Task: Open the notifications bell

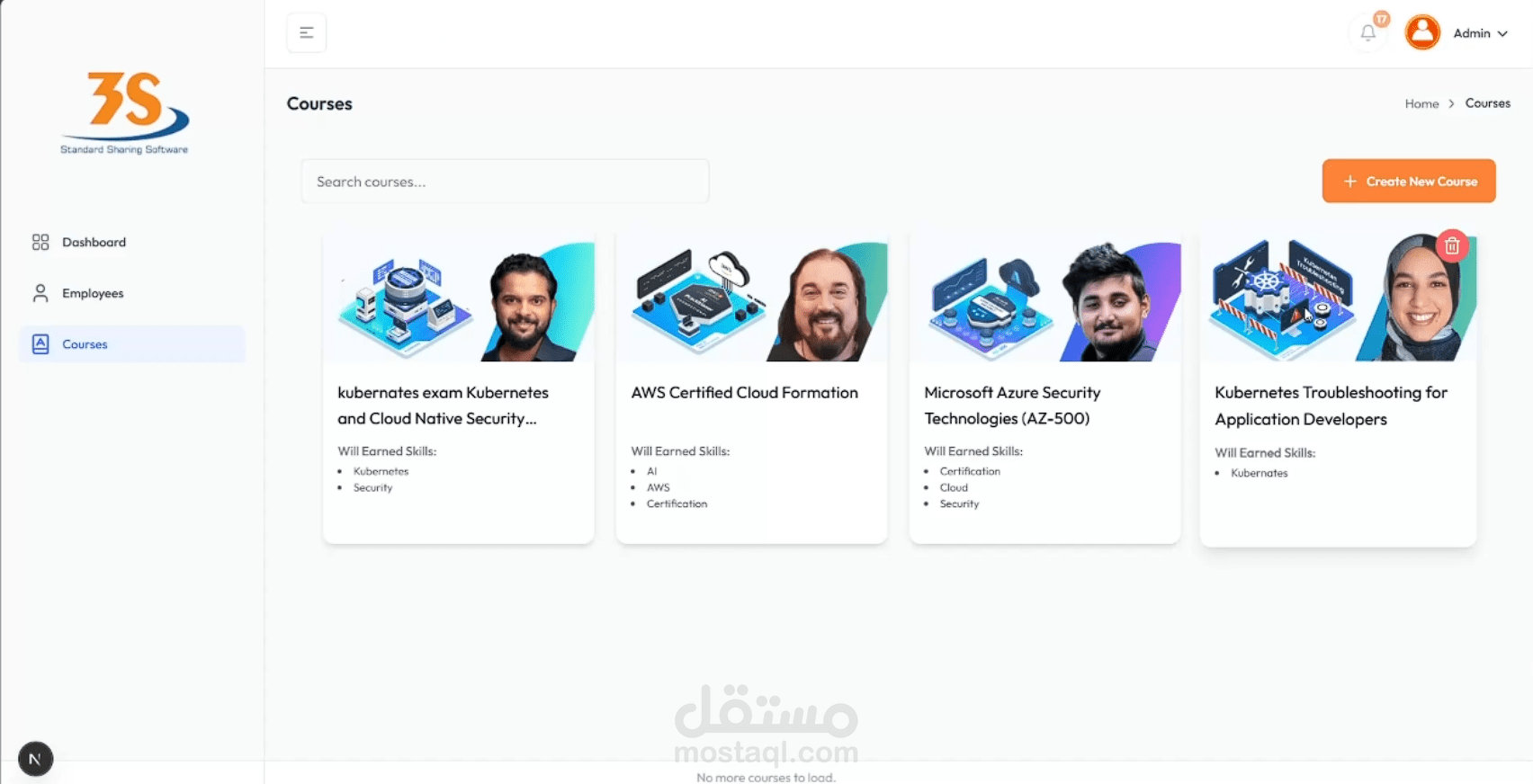Action: 1368,33
